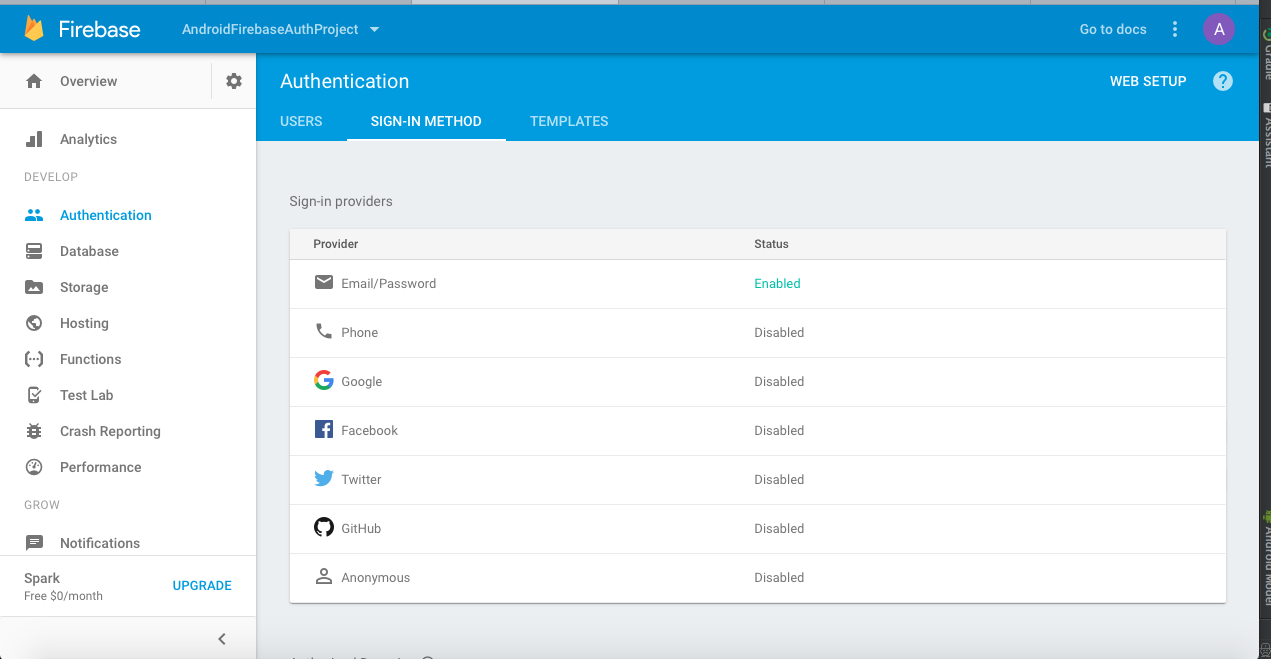Click the Authentication people icon

click(x=34, y=215)
